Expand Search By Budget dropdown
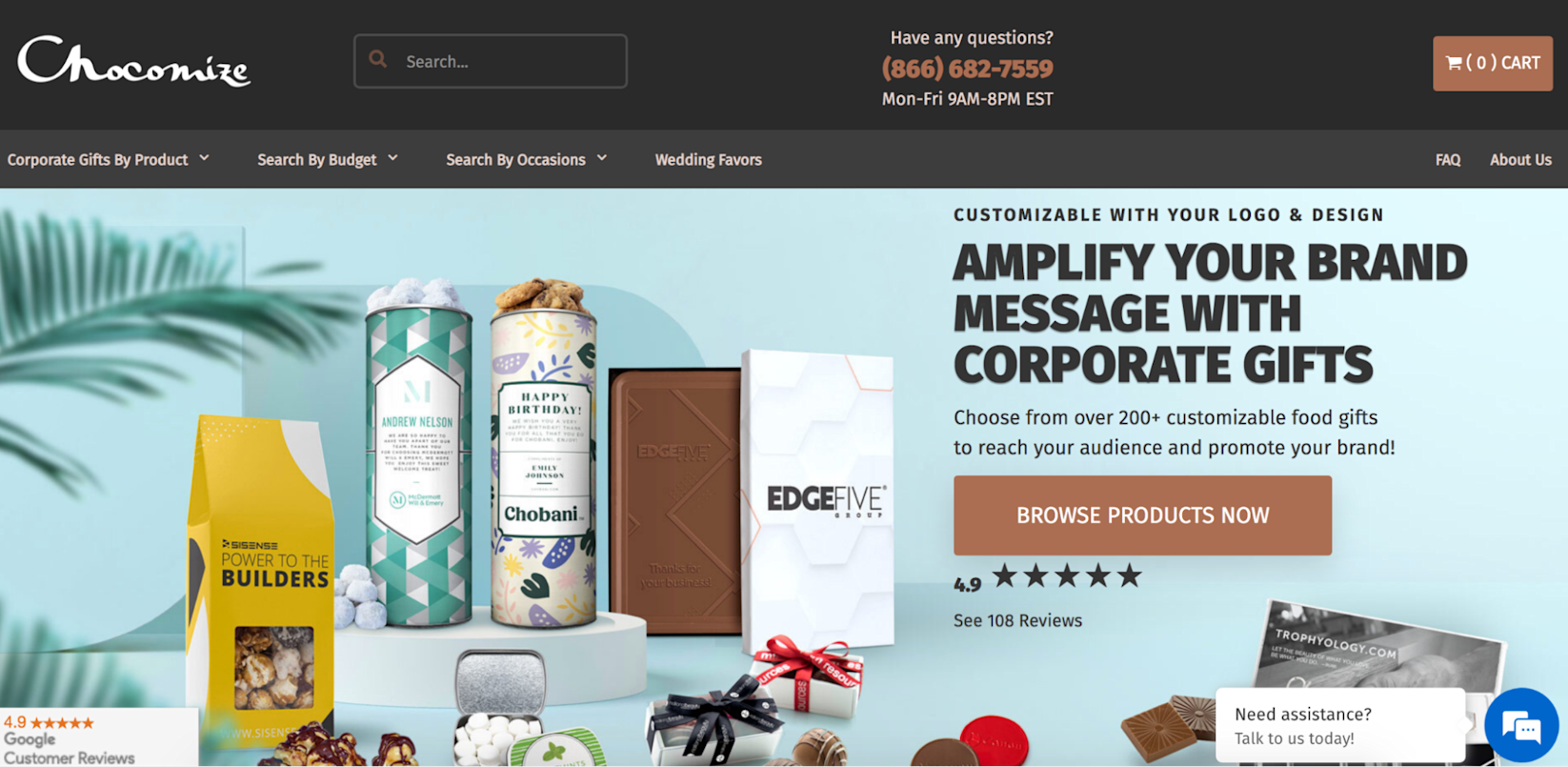 pyautogui.click(x=327, y=159)
